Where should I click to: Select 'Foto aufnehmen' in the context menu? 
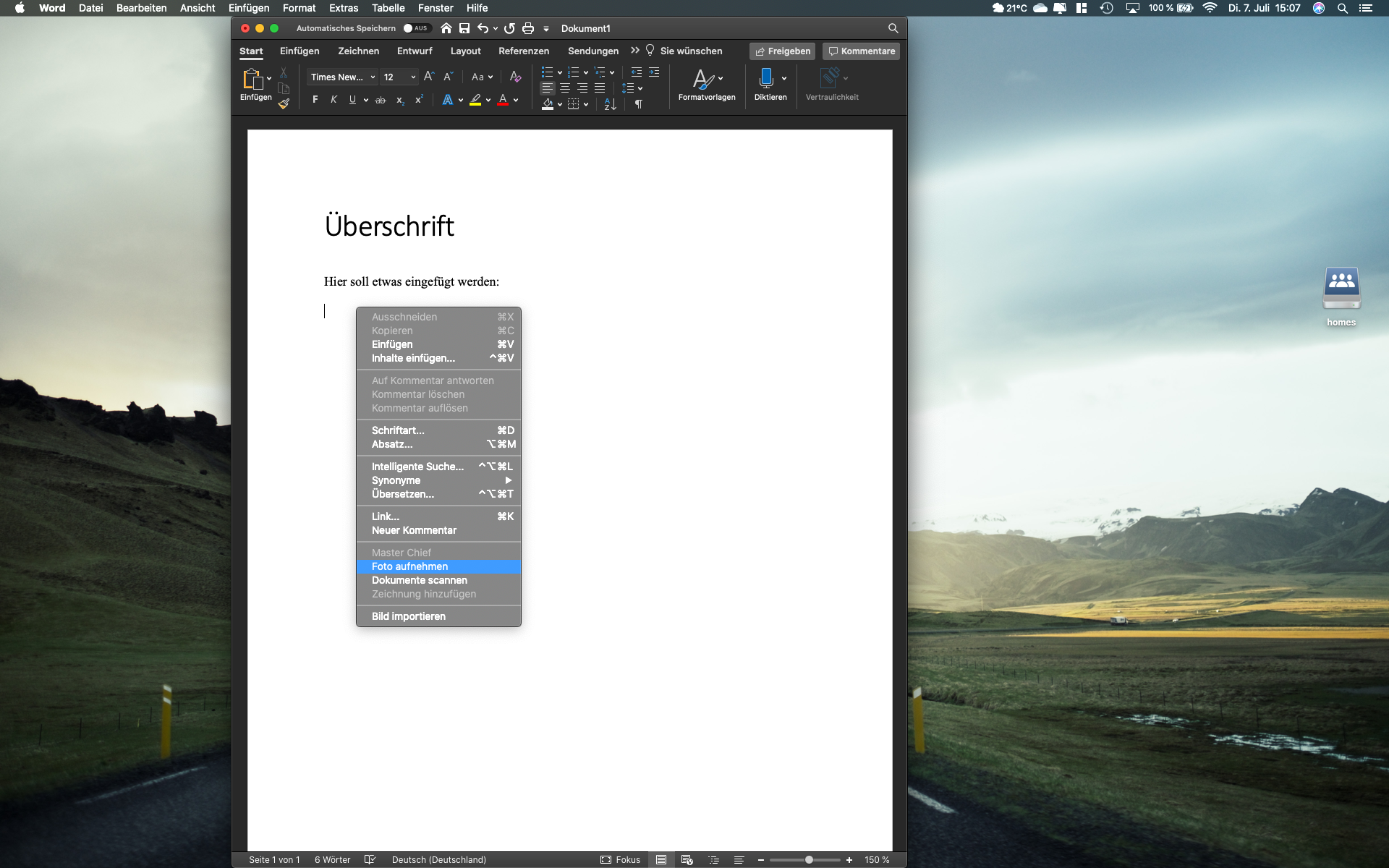tap(409, 566)
